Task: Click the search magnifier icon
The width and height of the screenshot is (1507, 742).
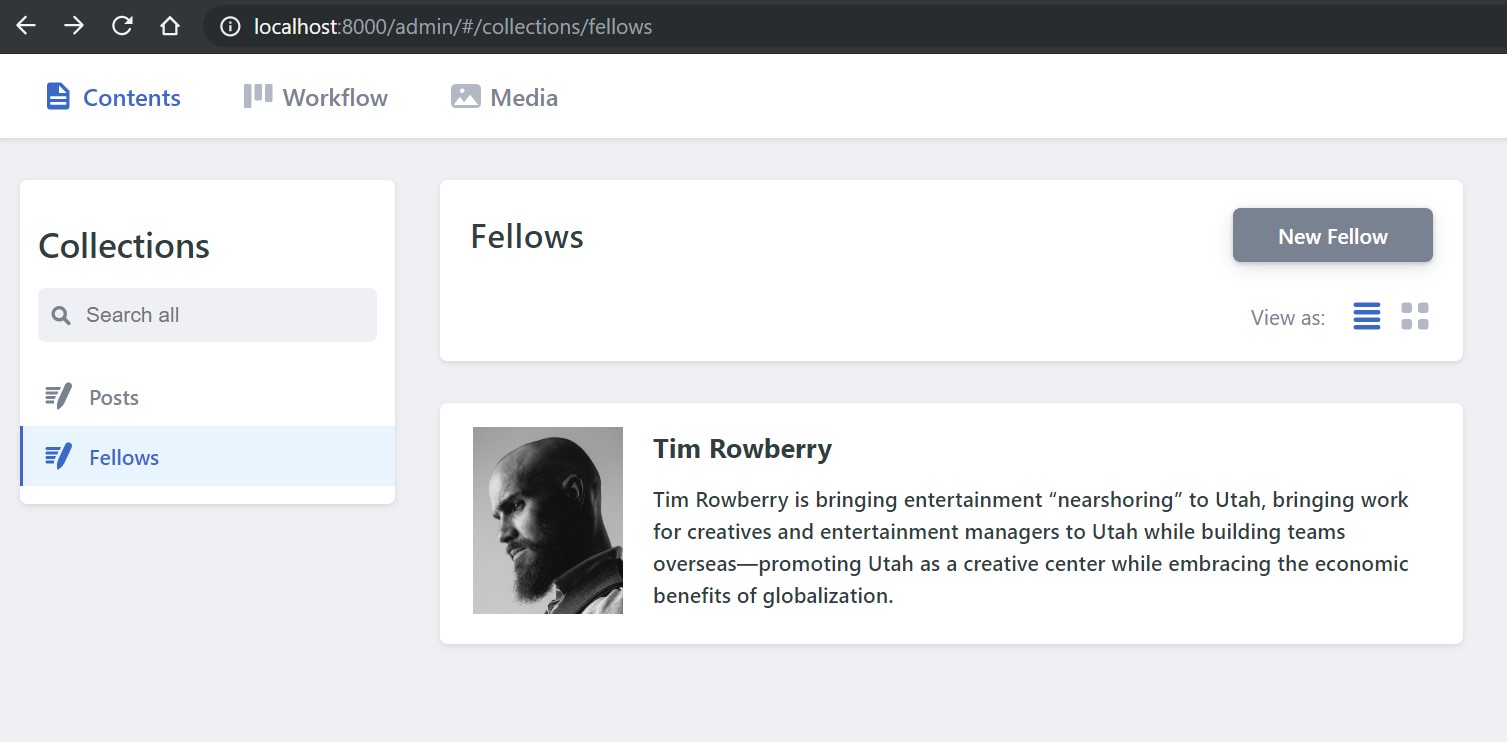Action: (x=61, y=316)
